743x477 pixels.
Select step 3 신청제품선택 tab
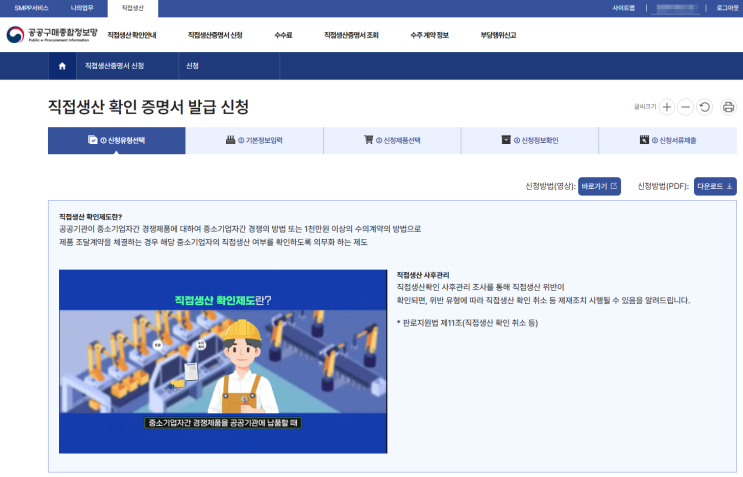point(392,140)
